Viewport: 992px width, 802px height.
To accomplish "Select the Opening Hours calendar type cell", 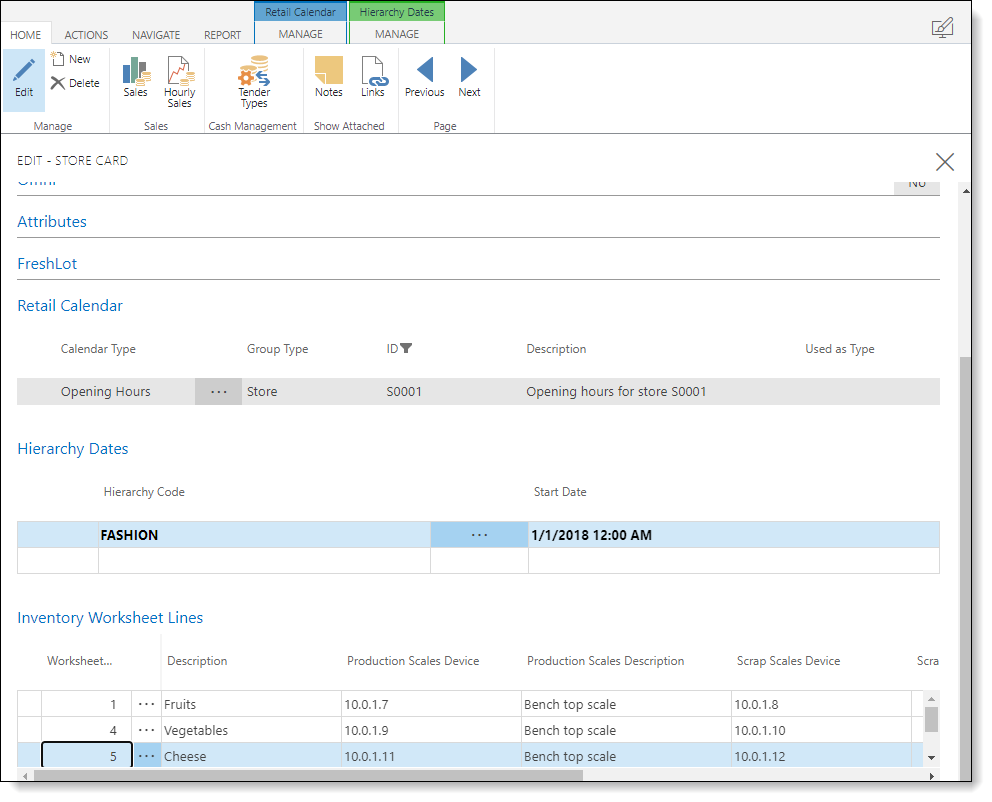I will [x=106, y=392].
